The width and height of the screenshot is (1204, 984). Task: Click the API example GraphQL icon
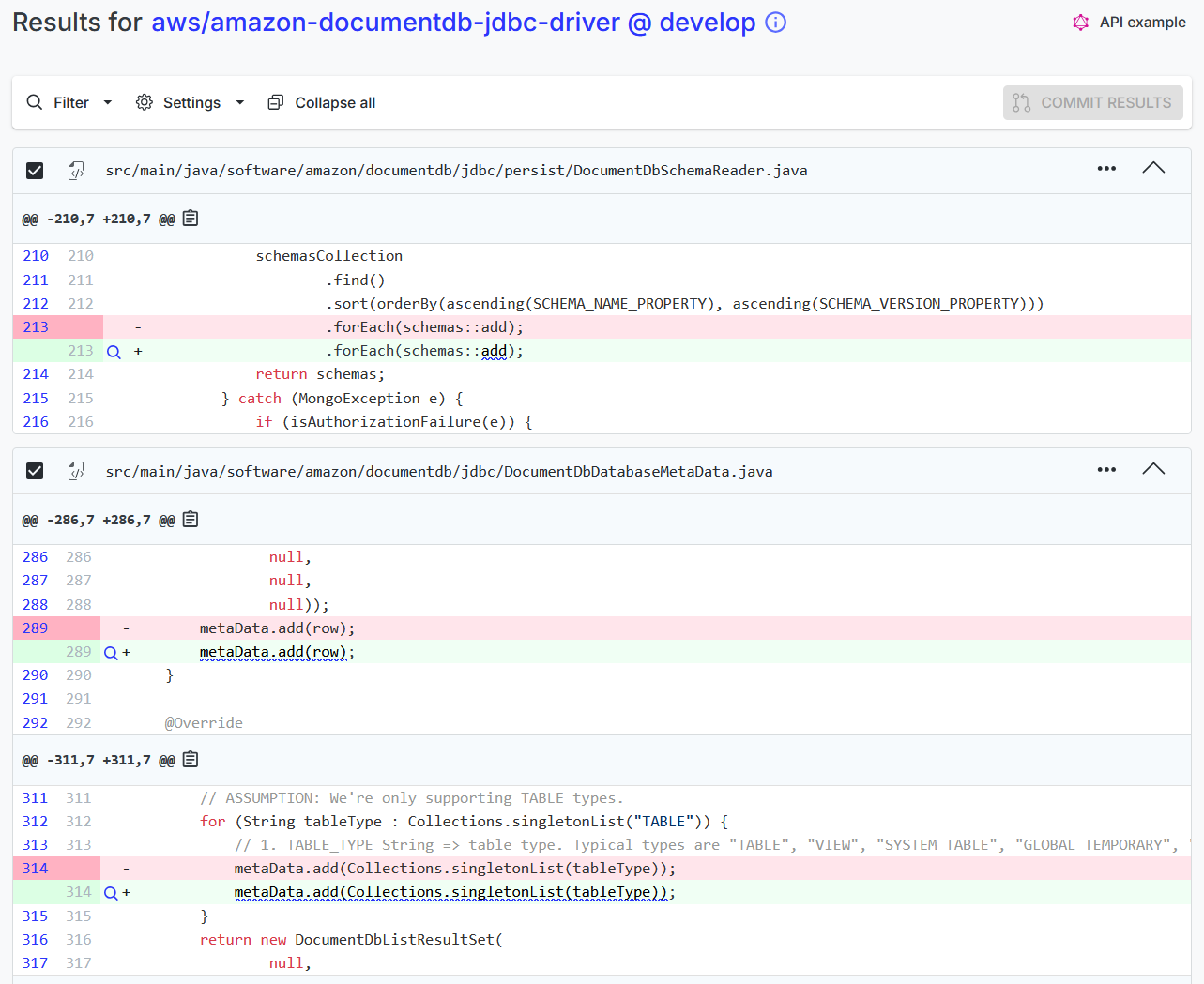(x=1081, y=23)
